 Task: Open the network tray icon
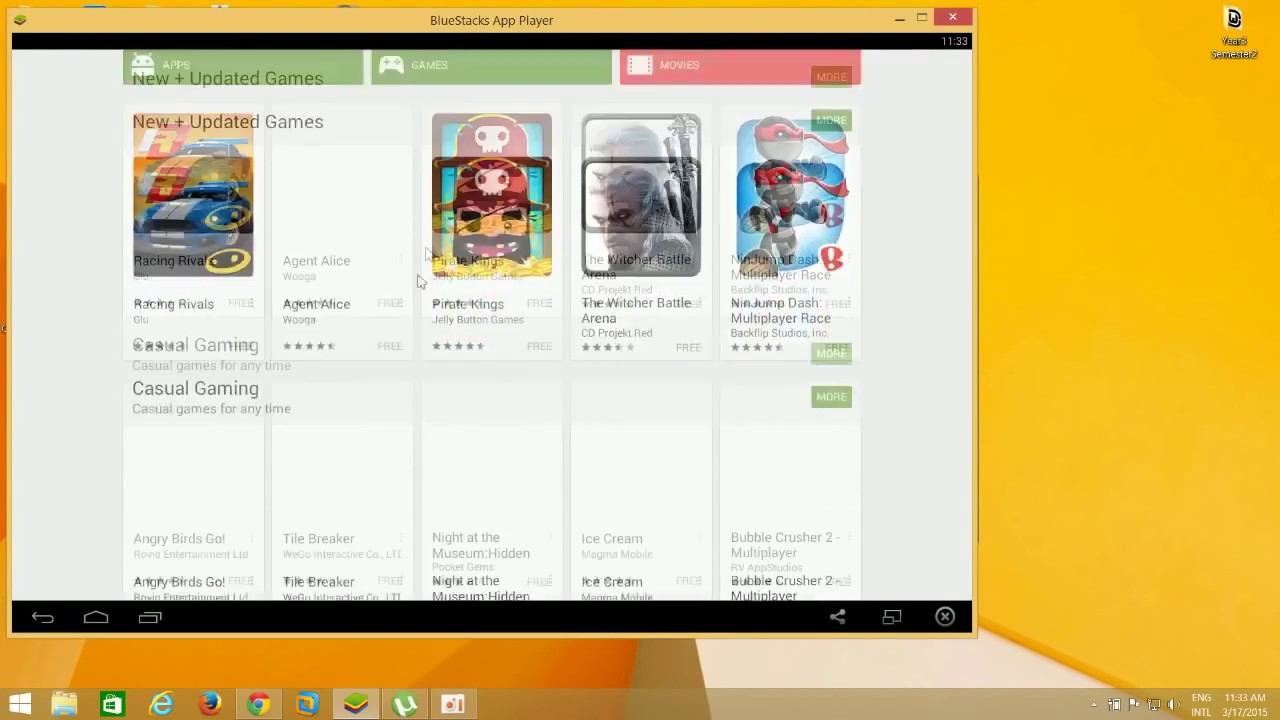(x=1154, y=705)
